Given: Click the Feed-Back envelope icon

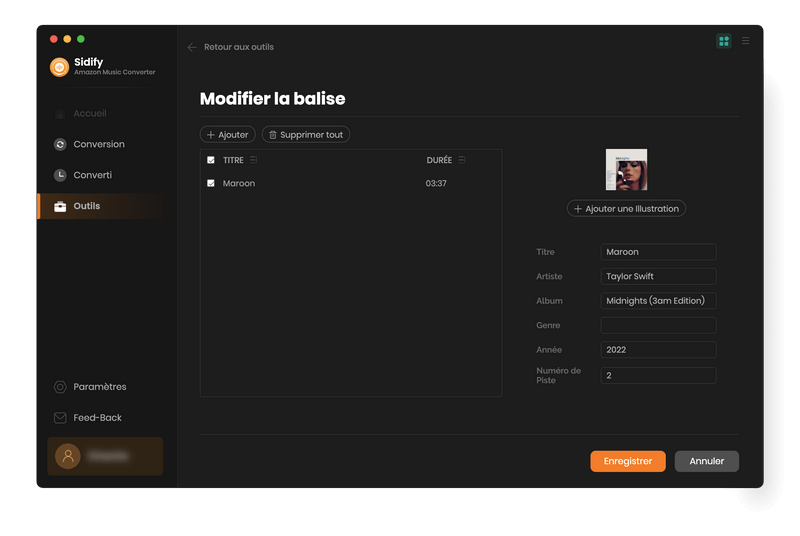Looking at the screenshot, I should [x=60, y=418].
